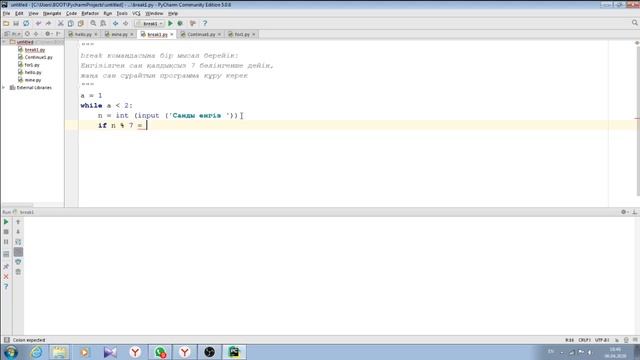Open the Tools menu
Image resolution: width=640 pixels, height=360 pixels.
122,13
